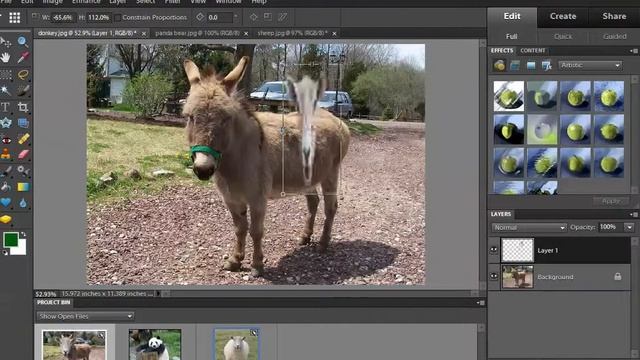Select the Eyedropper tool

23,58
